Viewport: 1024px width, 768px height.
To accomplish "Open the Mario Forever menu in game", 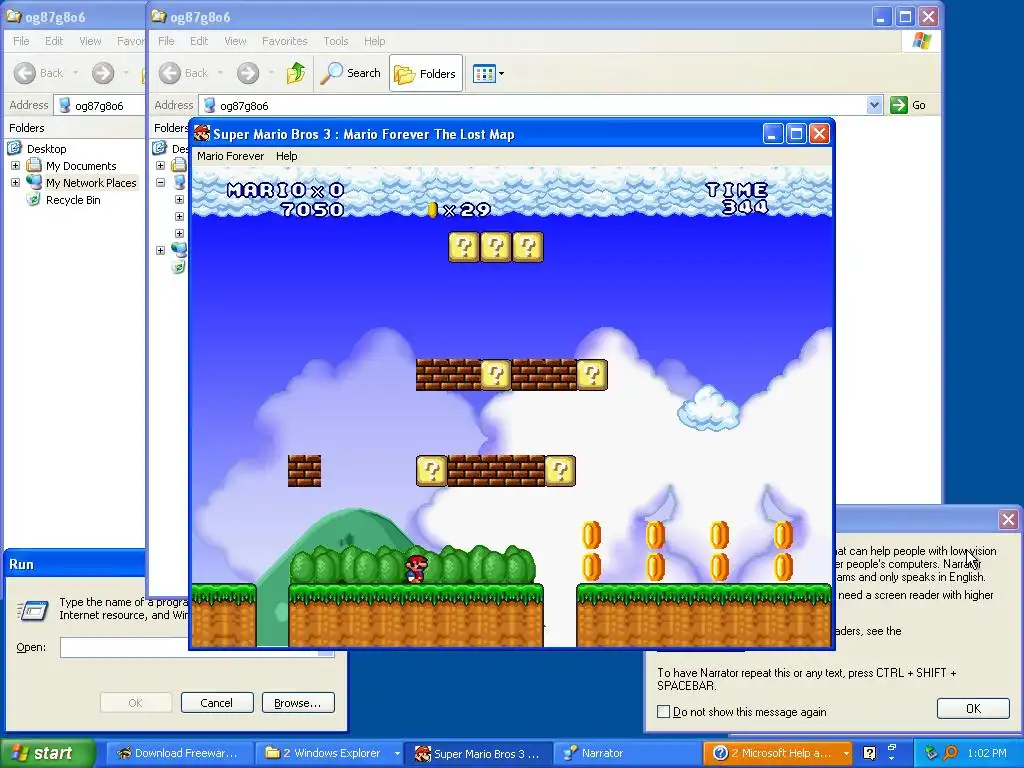I will pyautogui.click(x=231, y=156).
